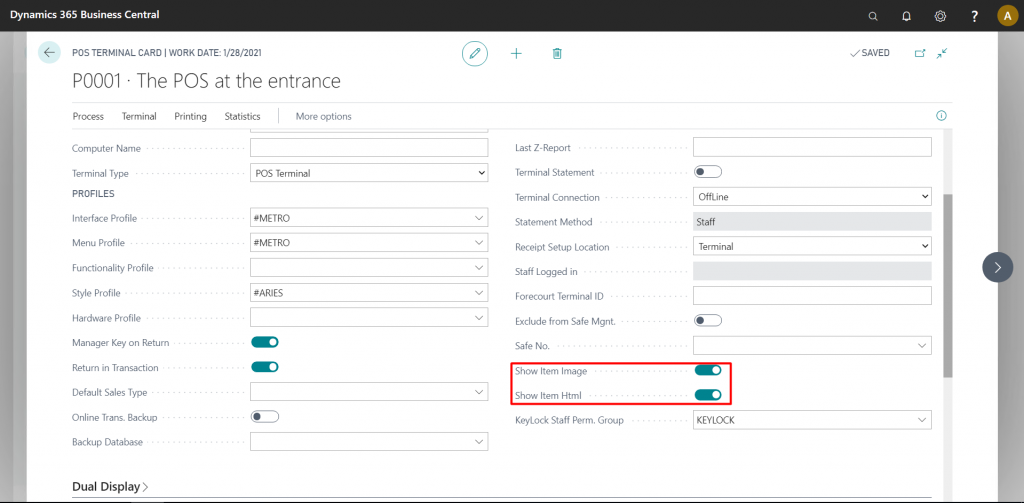Image resolution: width=1024 pixels, height=503 pixels.
Task: Toggle Manager Key on Return
Action: [264, 342]
